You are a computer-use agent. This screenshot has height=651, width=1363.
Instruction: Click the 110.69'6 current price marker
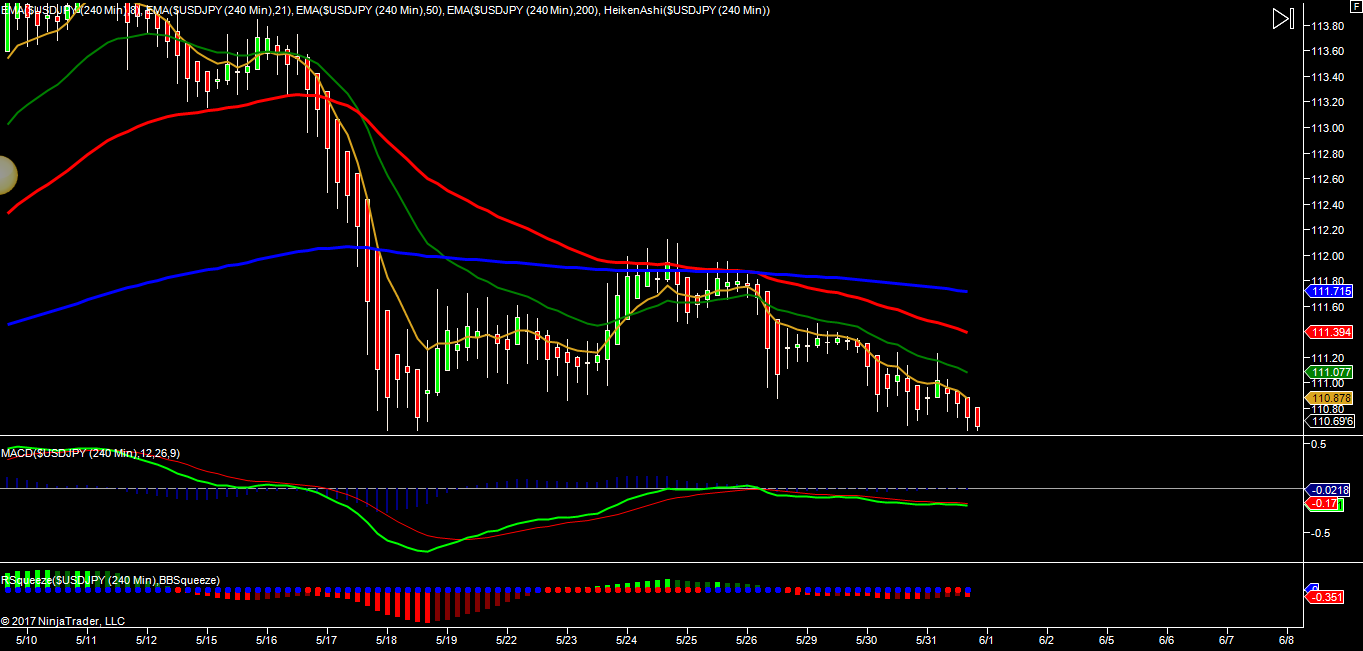[1330, 421]
